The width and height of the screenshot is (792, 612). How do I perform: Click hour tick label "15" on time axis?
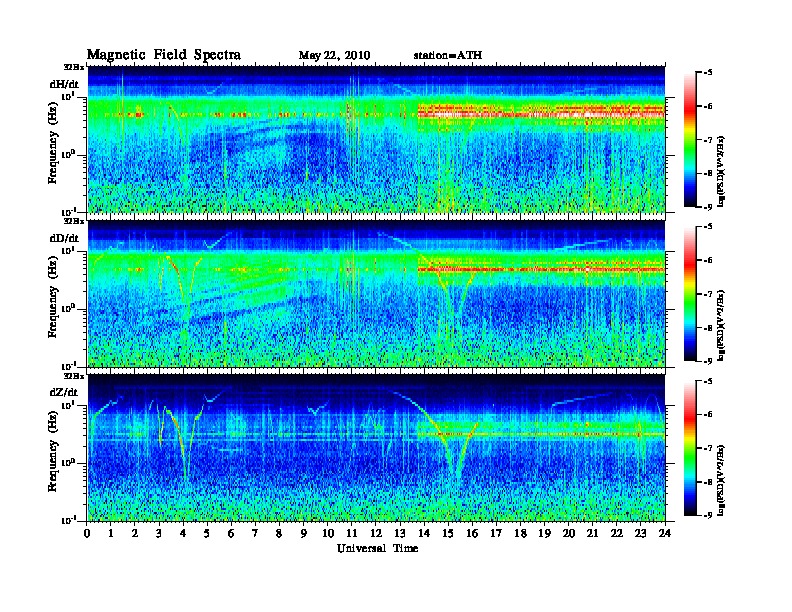tap(448, 533)
